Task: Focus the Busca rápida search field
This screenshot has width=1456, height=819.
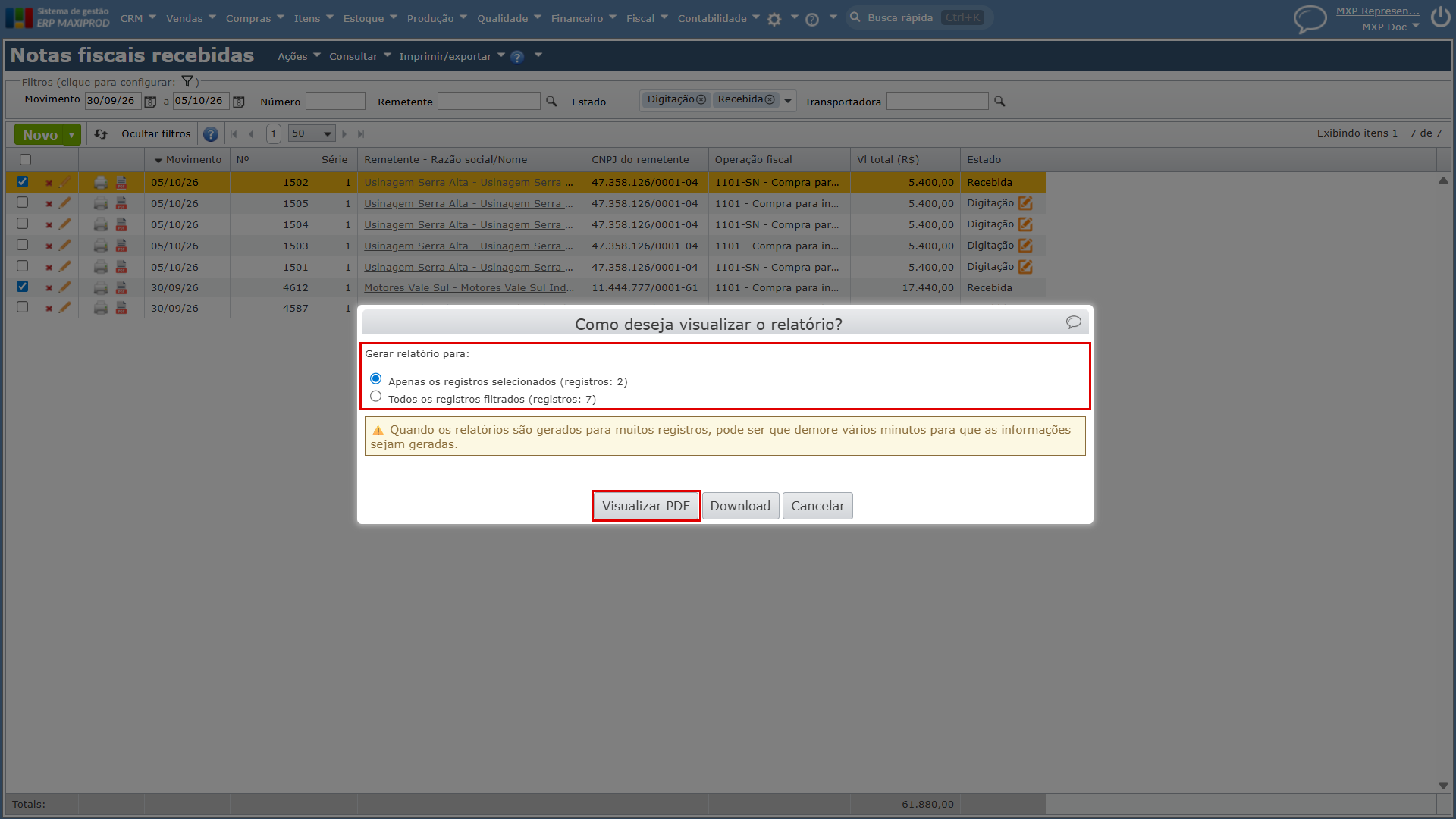Action: 918,17
